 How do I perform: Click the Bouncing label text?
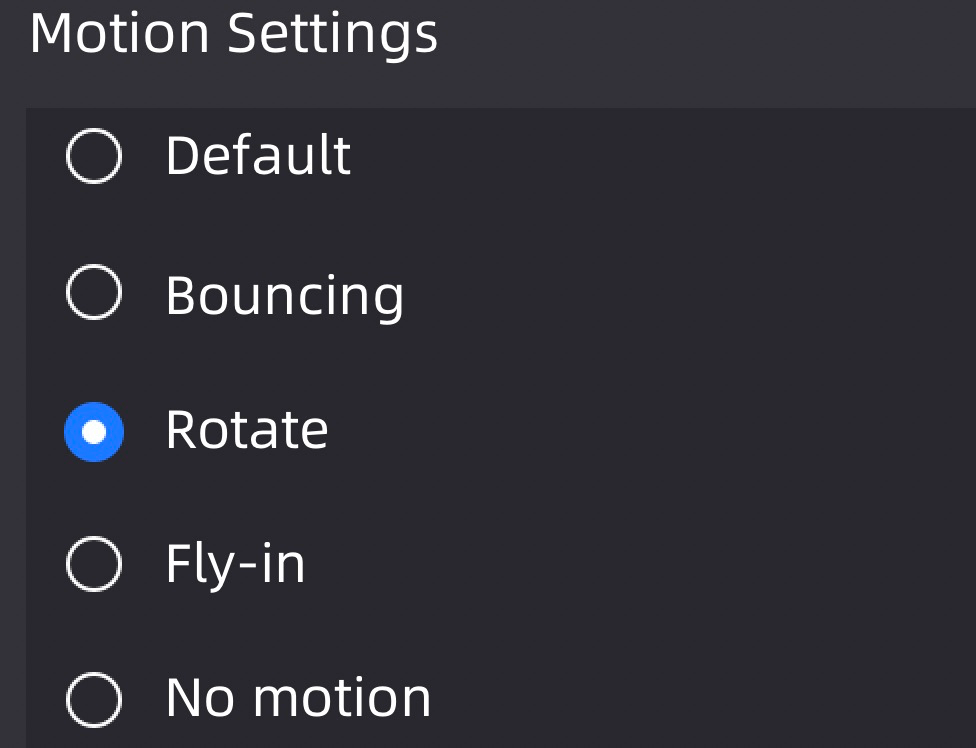284,296
